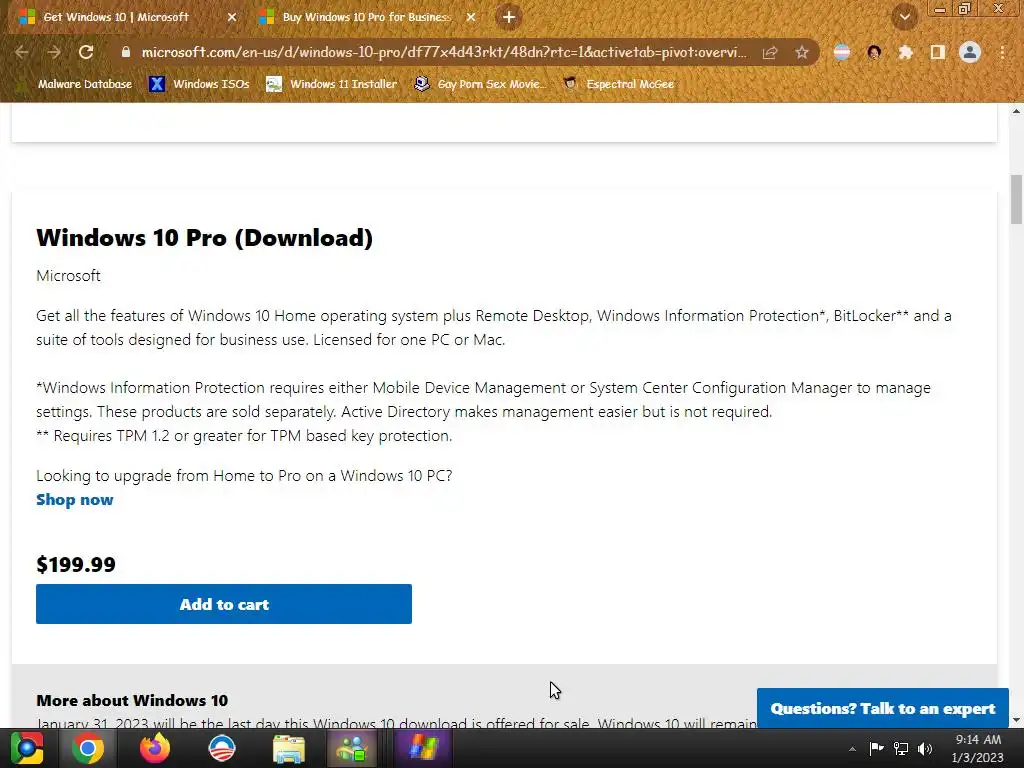The width and height of the screenshot is (1024, 768).
Task: Open a new browser tab
Action: pyautogui.click(x=509, y=17)
